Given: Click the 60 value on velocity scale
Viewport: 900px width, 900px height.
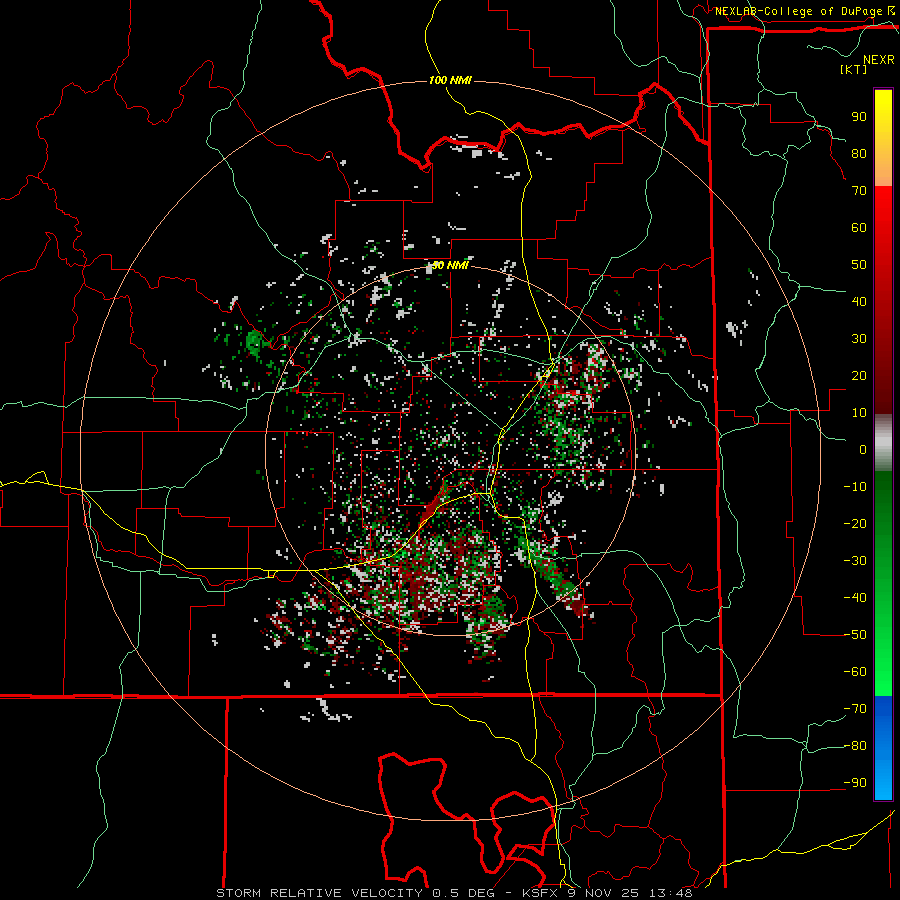Looking at the screenshot, I should click(859, 228).
